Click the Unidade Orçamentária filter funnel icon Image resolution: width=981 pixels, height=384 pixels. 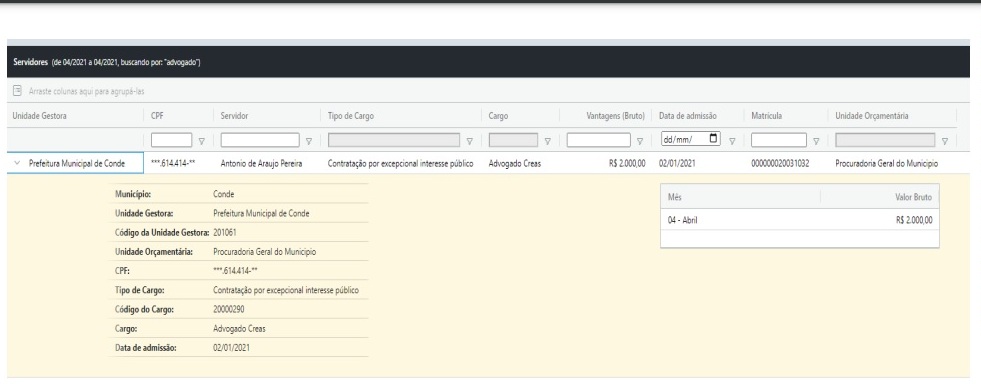pos(945,141)
